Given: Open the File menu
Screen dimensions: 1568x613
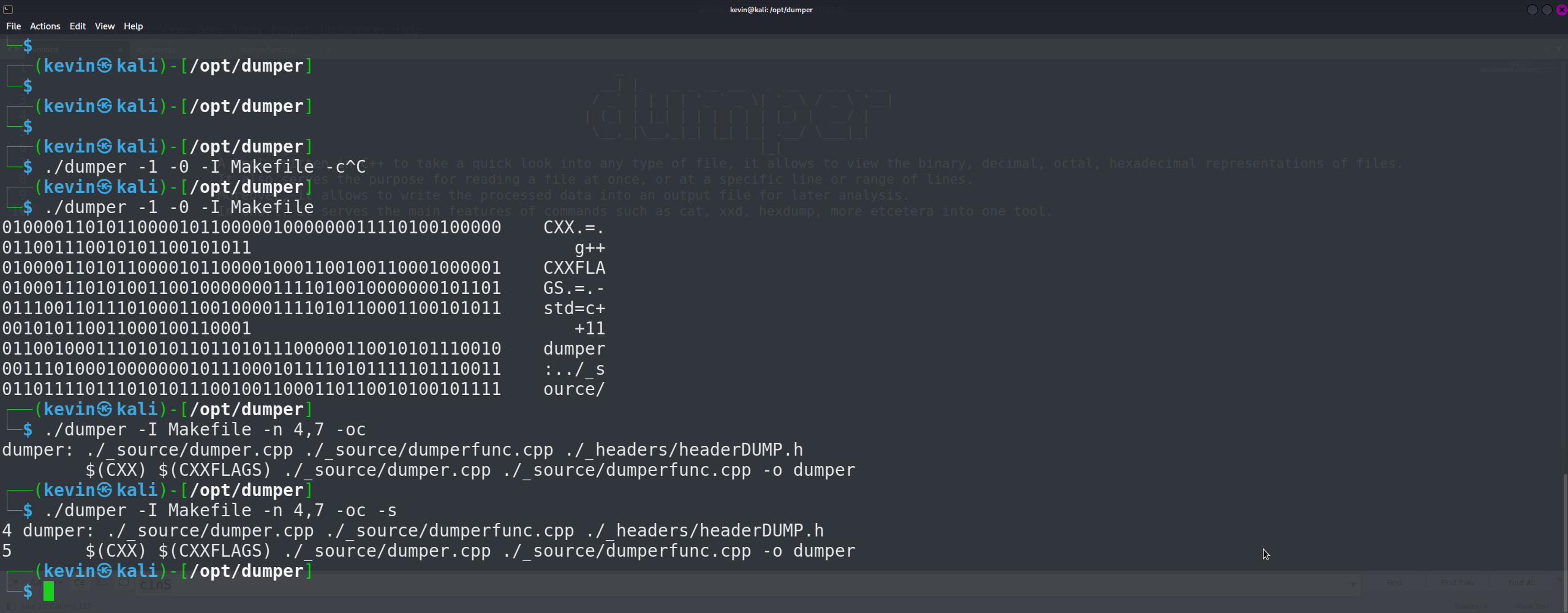Looking at the screenshot, I should coord(13,26).
